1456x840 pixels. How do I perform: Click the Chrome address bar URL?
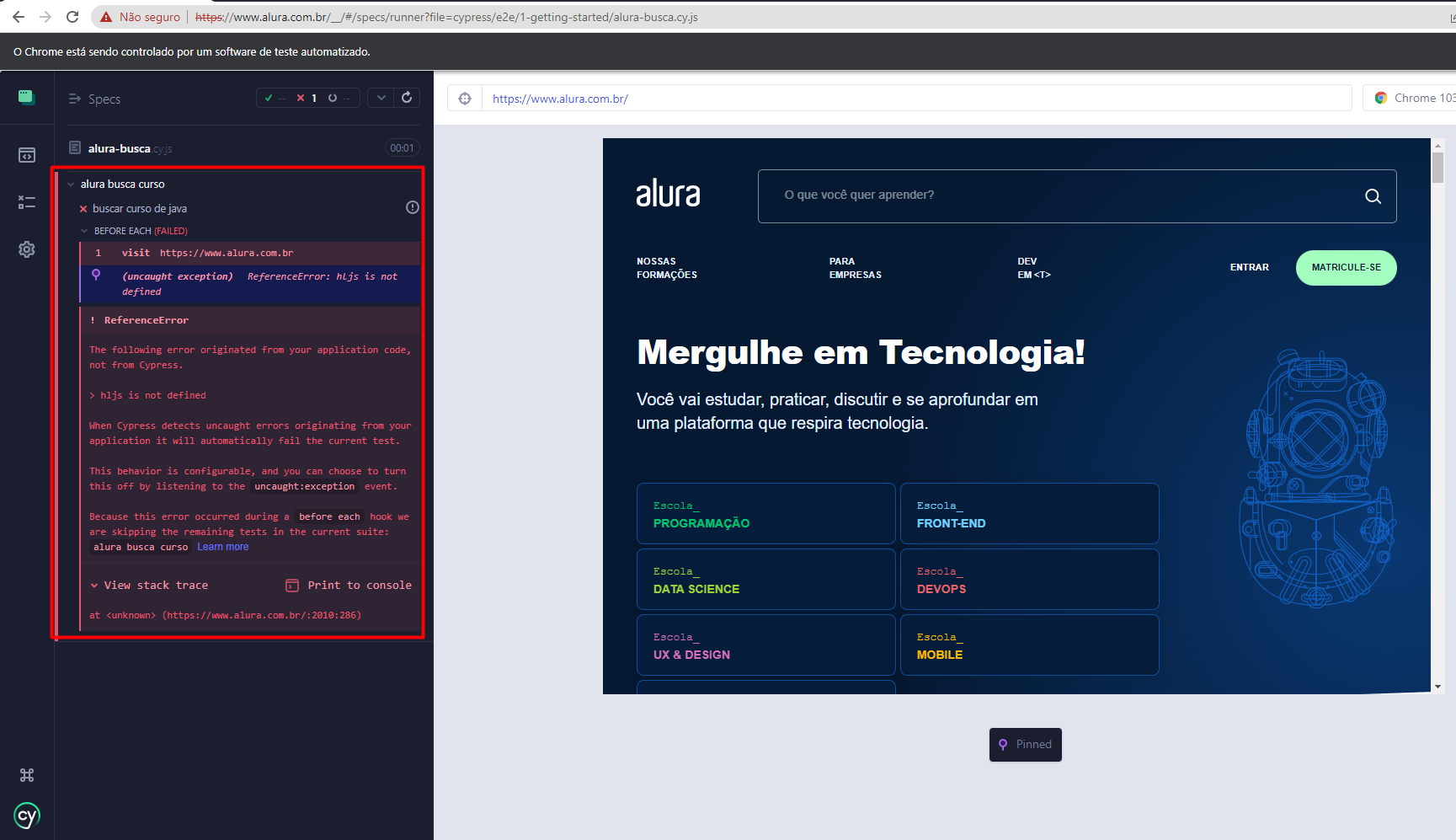click(446, 17)
